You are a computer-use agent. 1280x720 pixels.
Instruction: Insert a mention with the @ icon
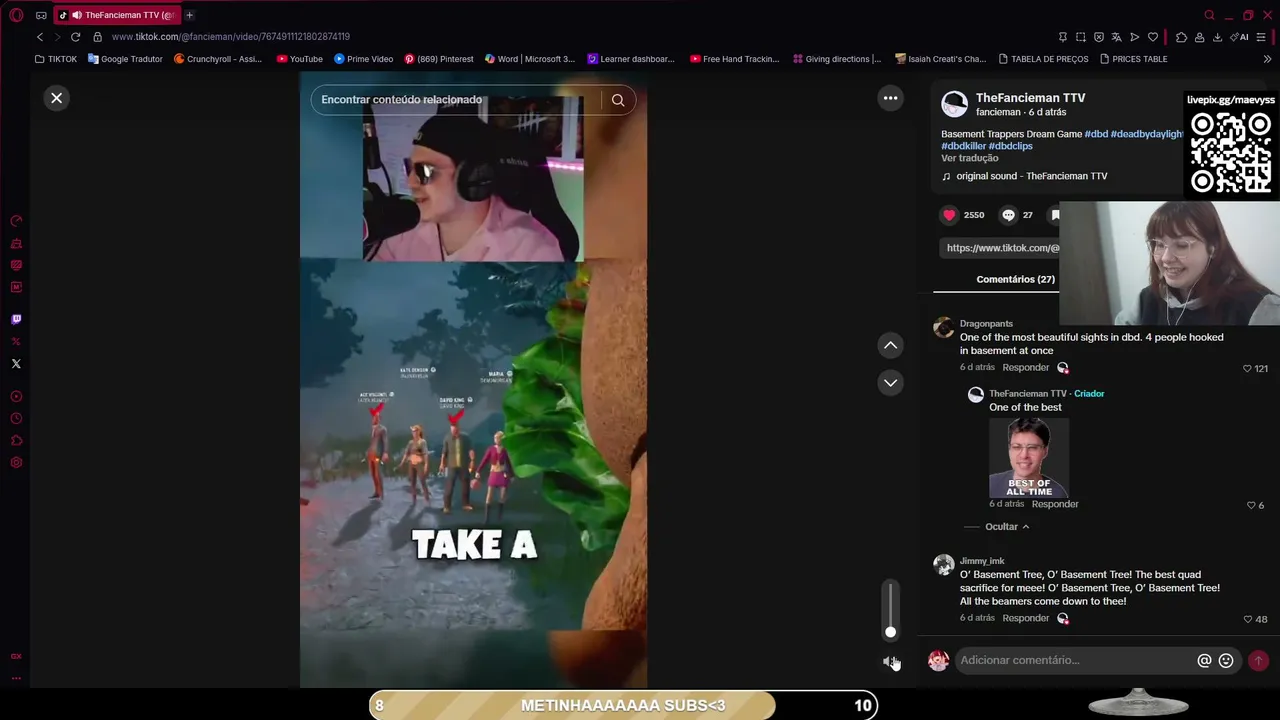click(1204, 661)
